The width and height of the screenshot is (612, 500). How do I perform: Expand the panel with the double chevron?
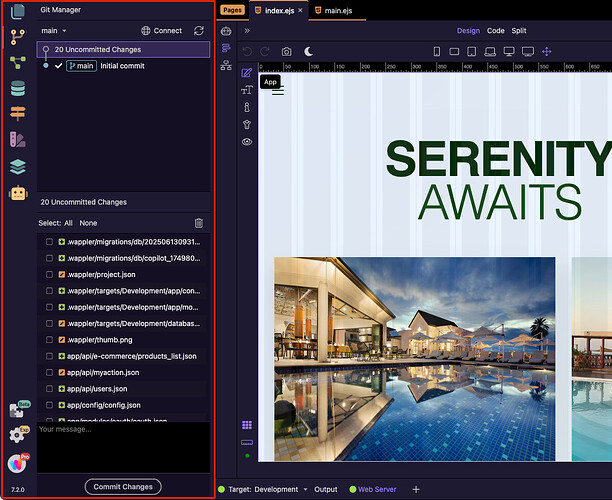(x=247, y=31)
